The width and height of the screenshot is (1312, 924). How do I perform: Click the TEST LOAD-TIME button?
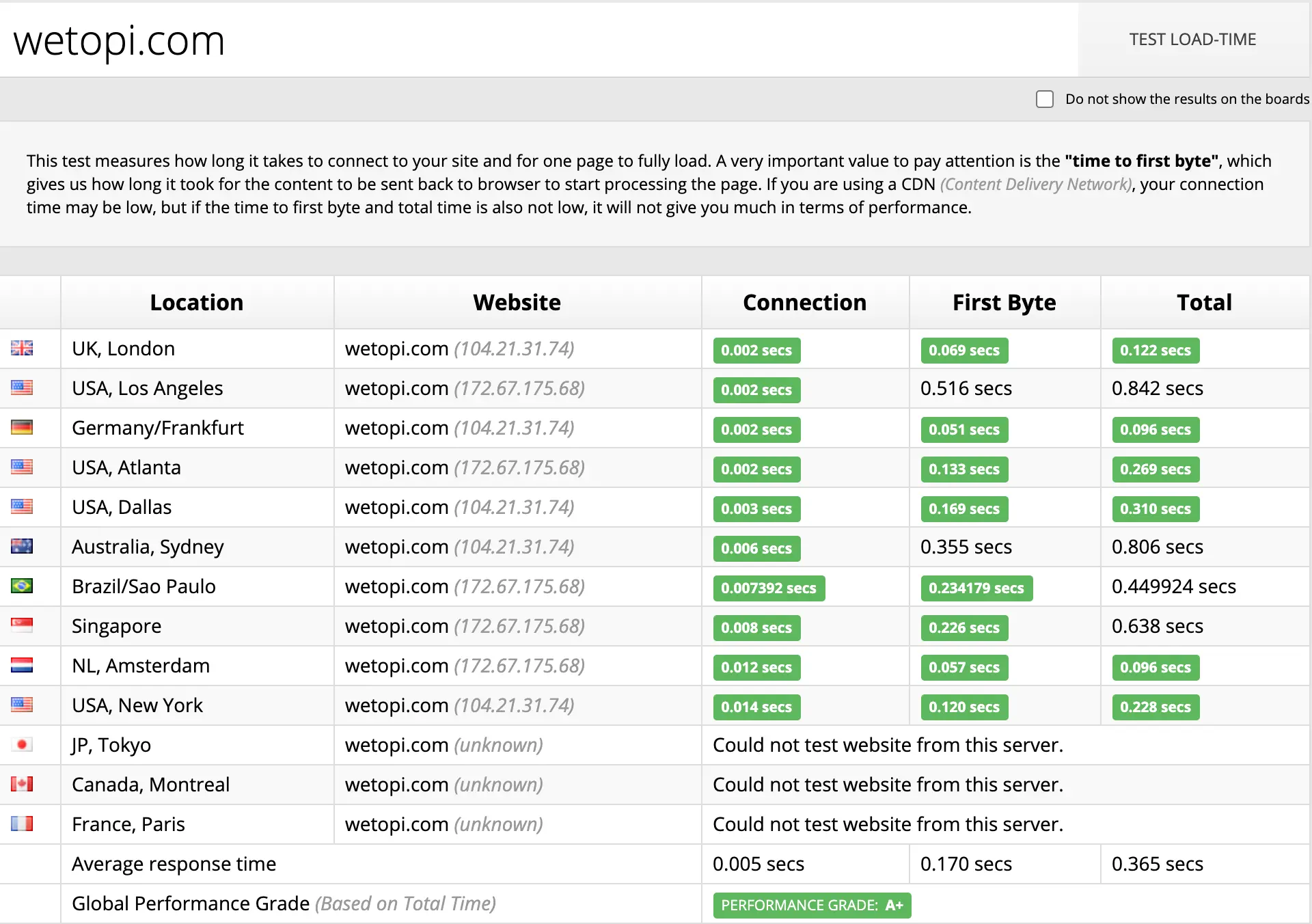(1192, 40)
